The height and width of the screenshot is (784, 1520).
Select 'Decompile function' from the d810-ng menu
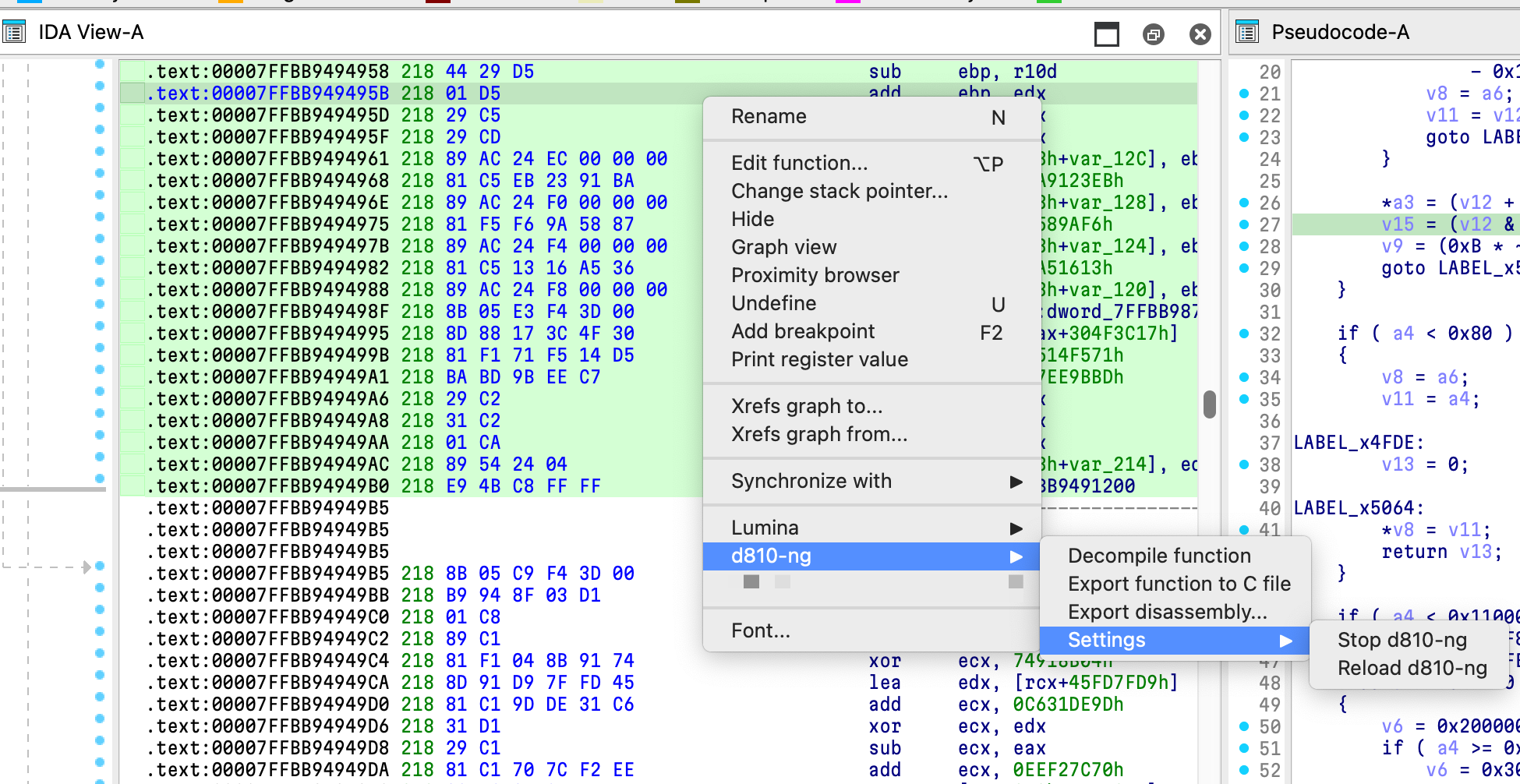tap(1159, 556)
